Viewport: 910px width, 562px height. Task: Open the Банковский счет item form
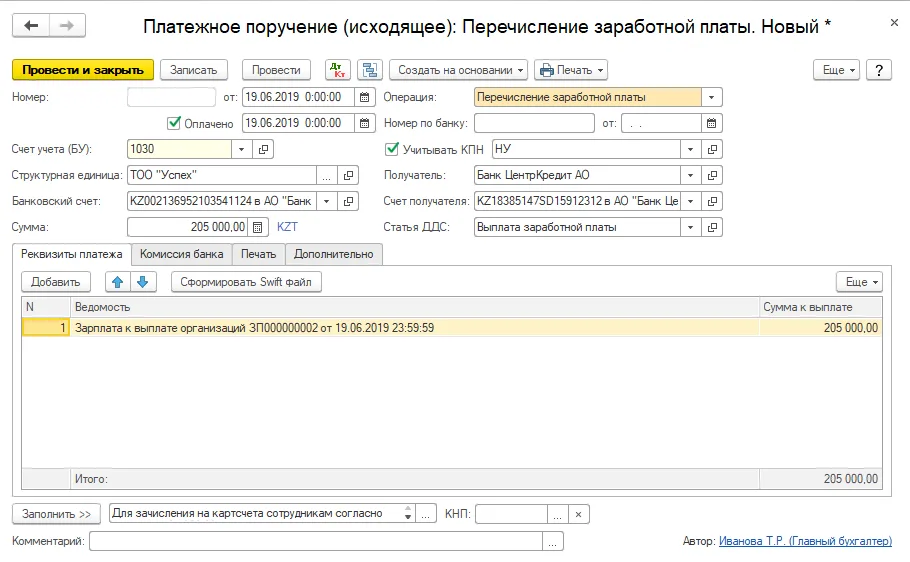coord(348,201)
